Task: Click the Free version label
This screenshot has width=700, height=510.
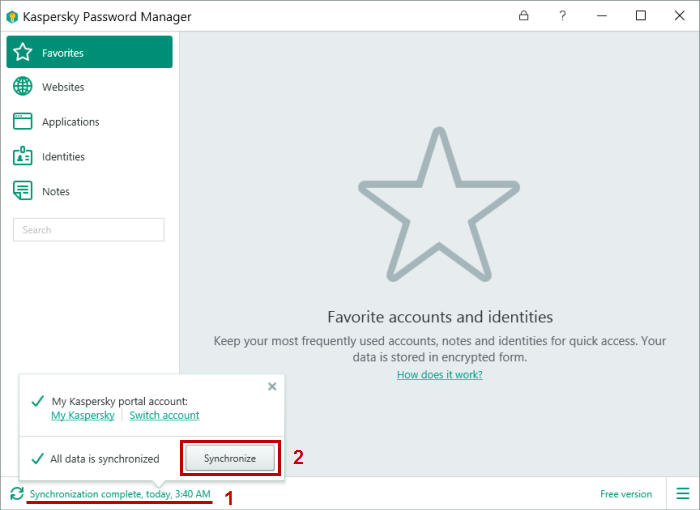Action: pos(625,494)
